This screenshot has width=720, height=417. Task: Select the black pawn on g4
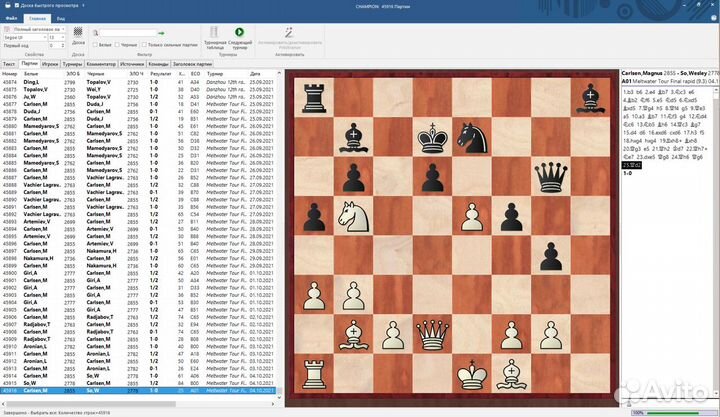(551, 256)
